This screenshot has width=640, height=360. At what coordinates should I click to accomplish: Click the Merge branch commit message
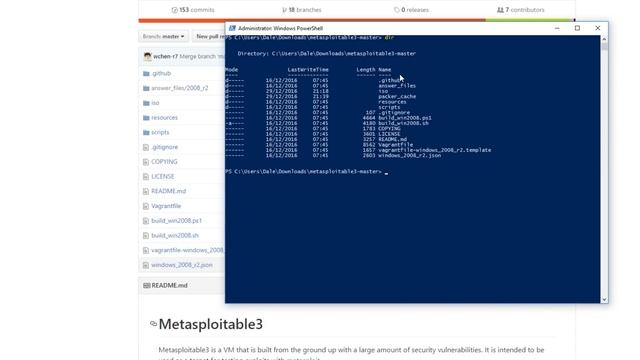[x=202, y=56]
